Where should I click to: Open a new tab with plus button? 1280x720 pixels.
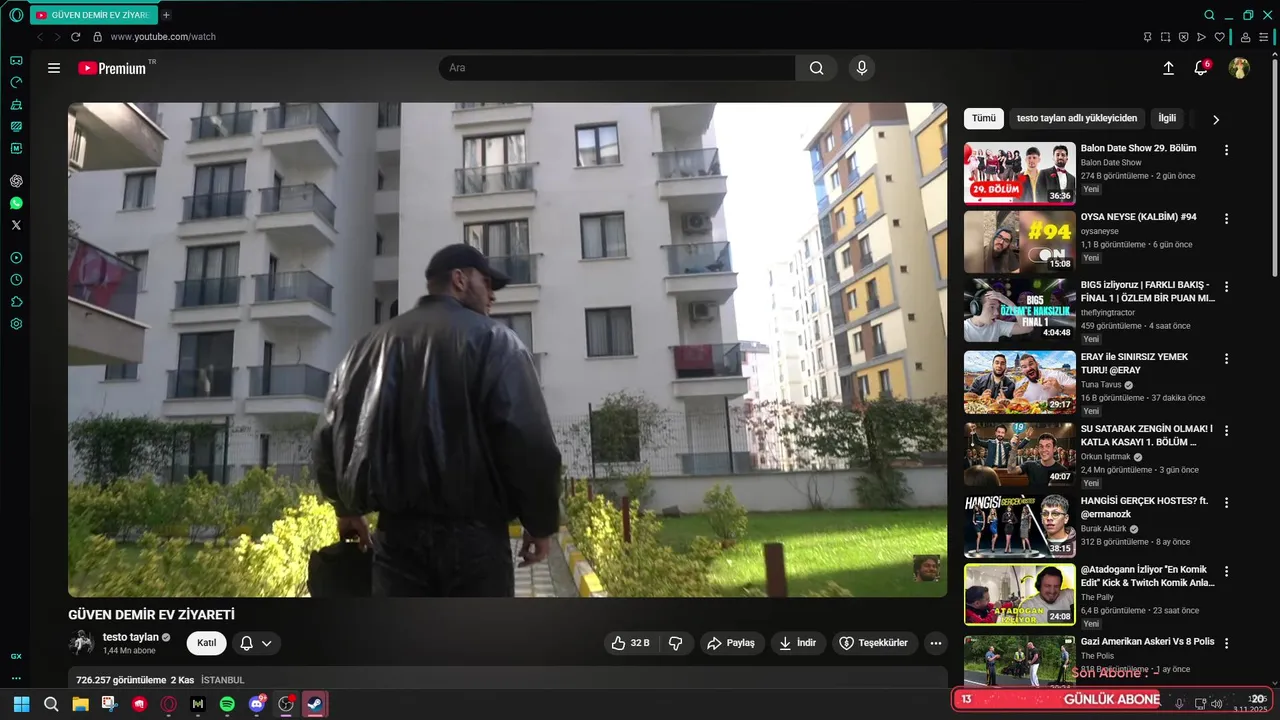(x=166, y=15)
